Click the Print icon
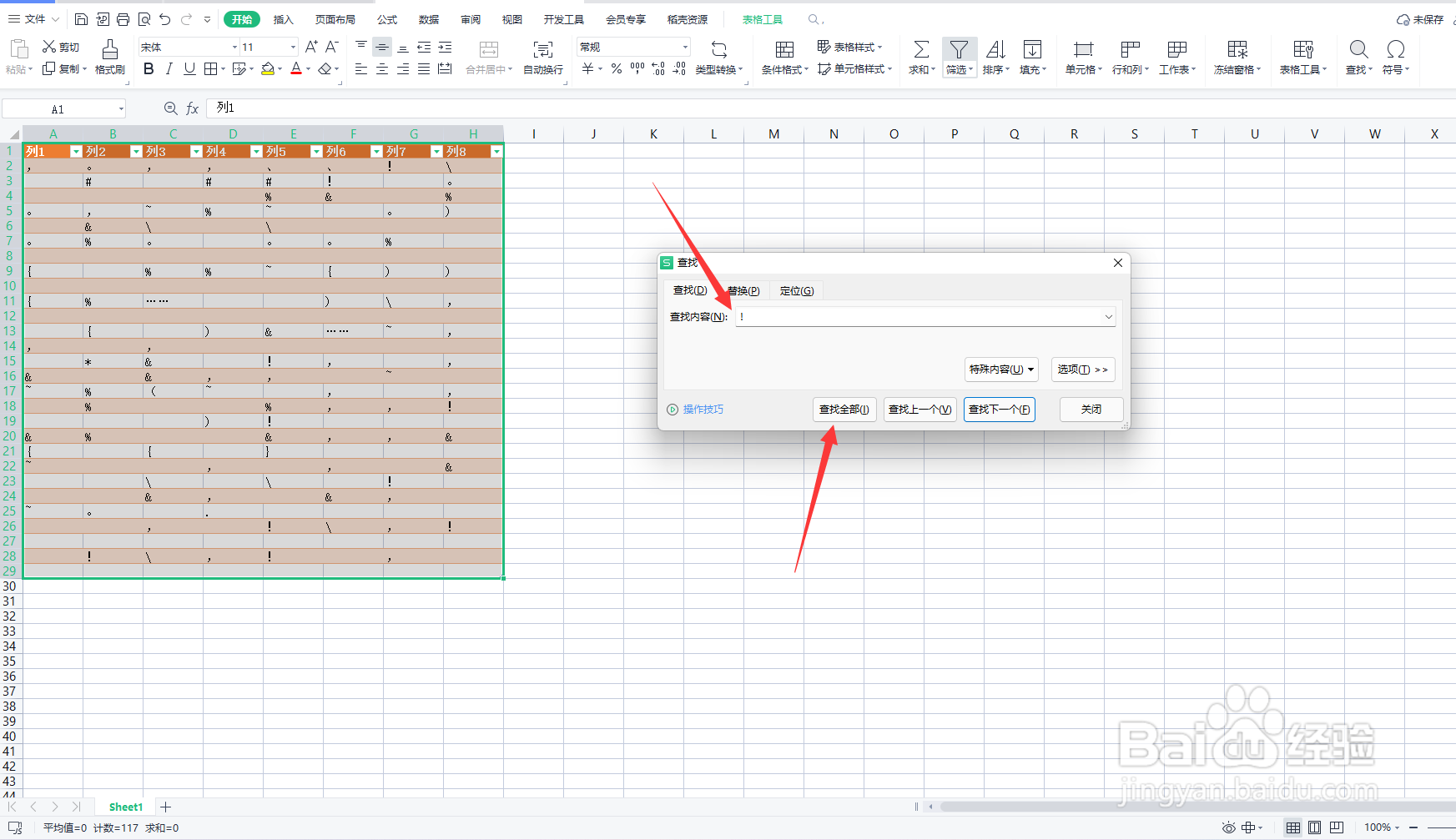This screenshot has width=1456, height=840. click(123, 19)
